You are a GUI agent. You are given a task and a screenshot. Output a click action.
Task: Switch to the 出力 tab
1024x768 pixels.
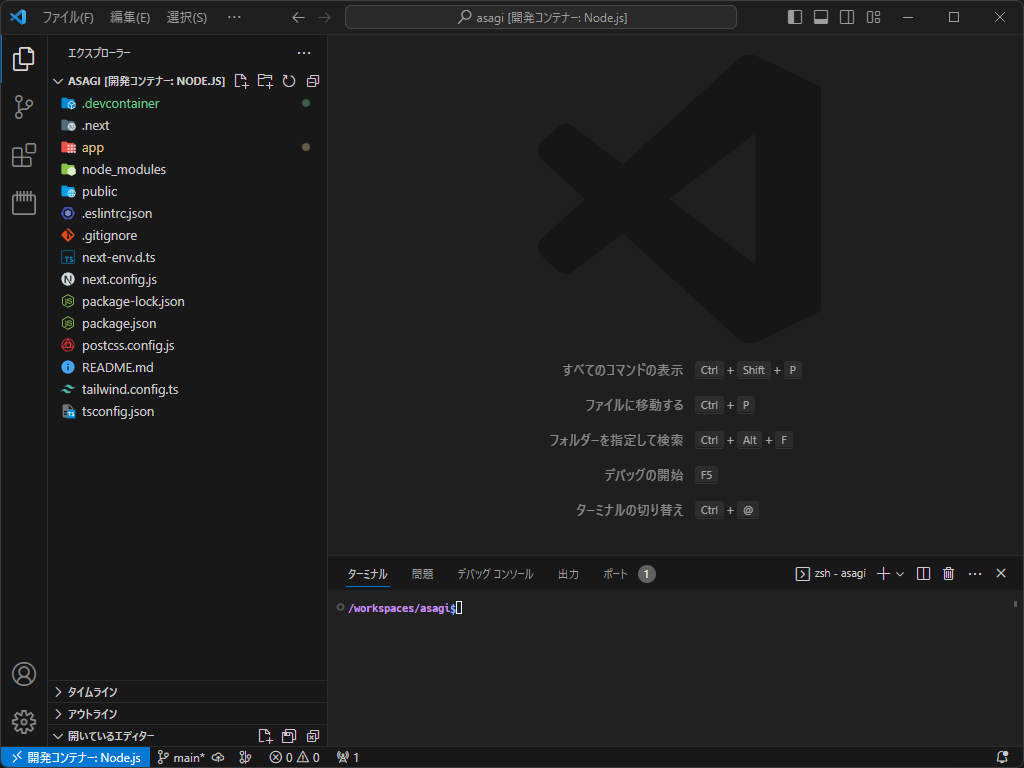click(x=568, y=574)
